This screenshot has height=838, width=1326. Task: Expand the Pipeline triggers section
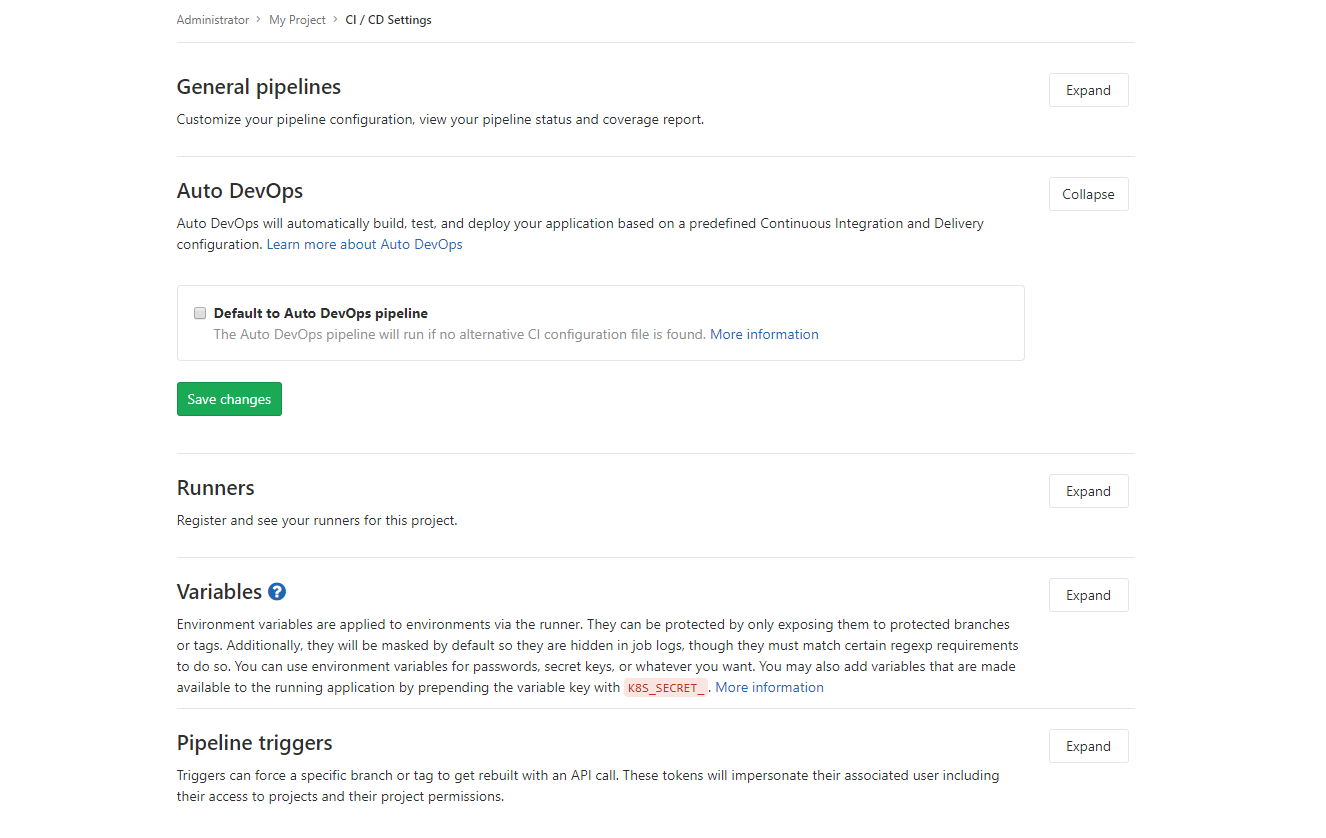click(1088, 745)
